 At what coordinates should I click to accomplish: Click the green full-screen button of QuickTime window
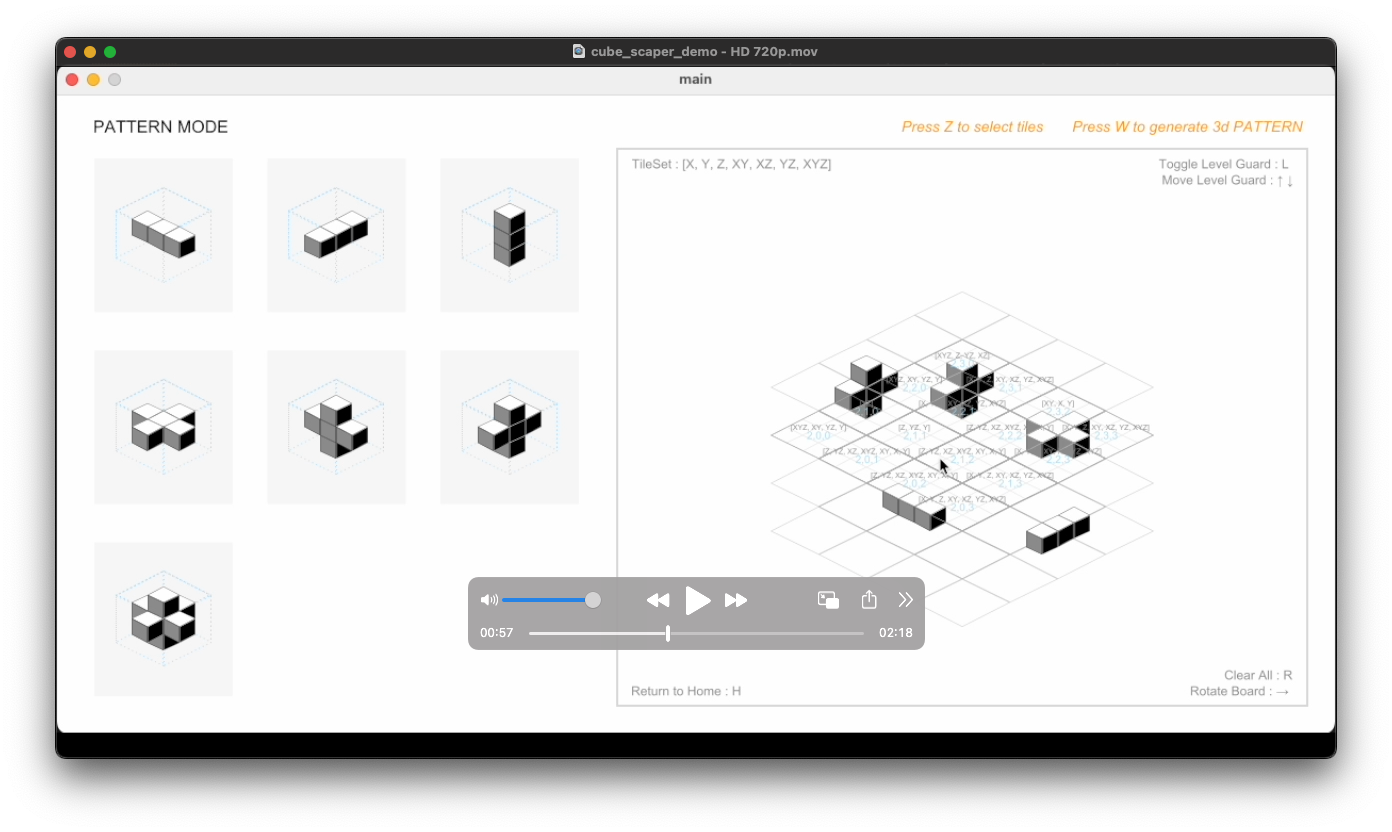(110, 51)
